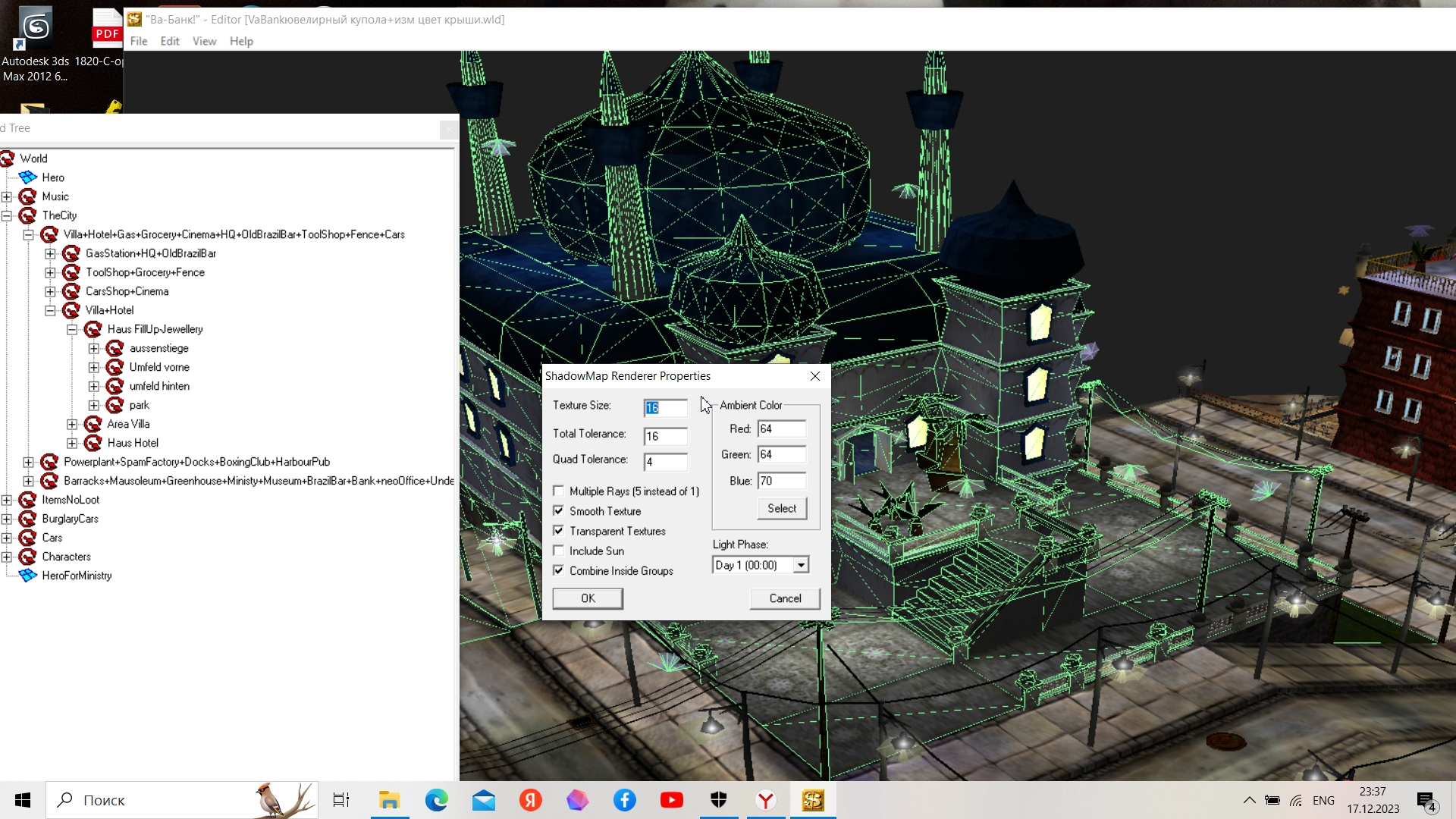Click the Hero node blue icon

coord(28,177)
